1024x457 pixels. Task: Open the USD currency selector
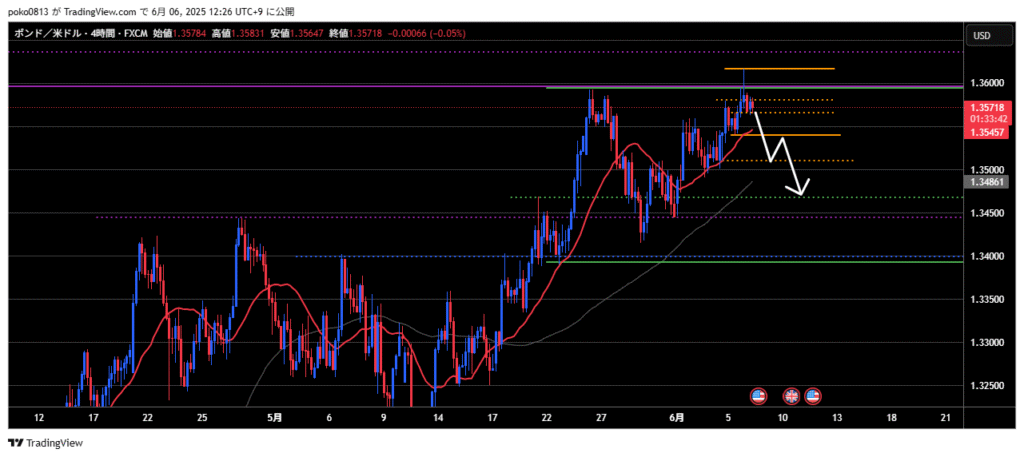[x=981, y=36]
